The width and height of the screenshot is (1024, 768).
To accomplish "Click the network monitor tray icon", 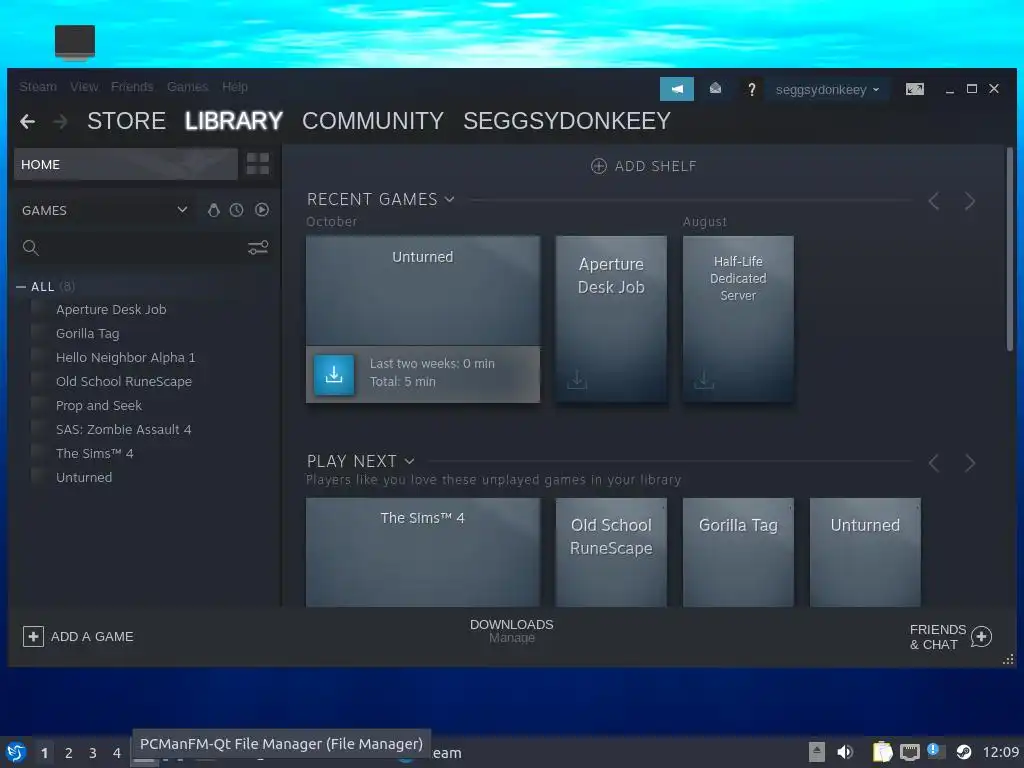I will click(x=909, y=752).
